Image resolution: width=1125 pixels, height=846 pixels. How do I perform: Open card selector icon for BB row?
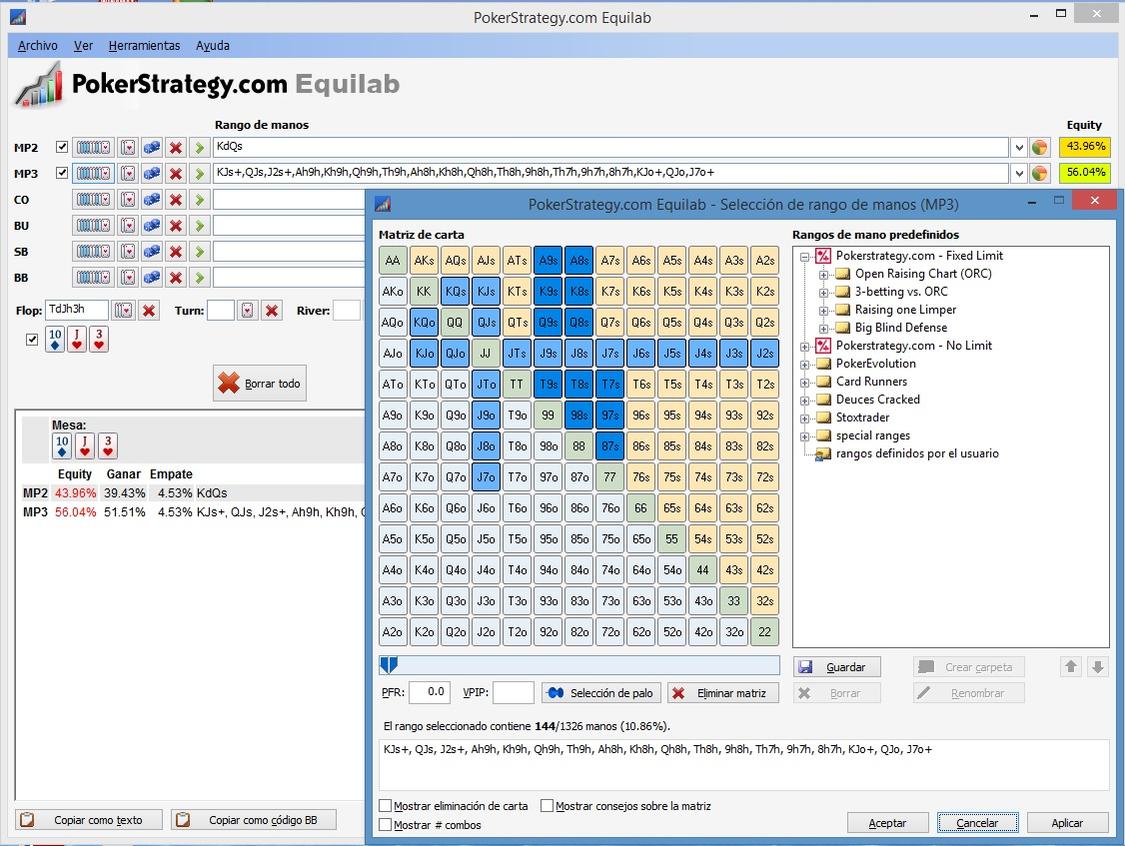pyautogui.click(x=128, y=278)
